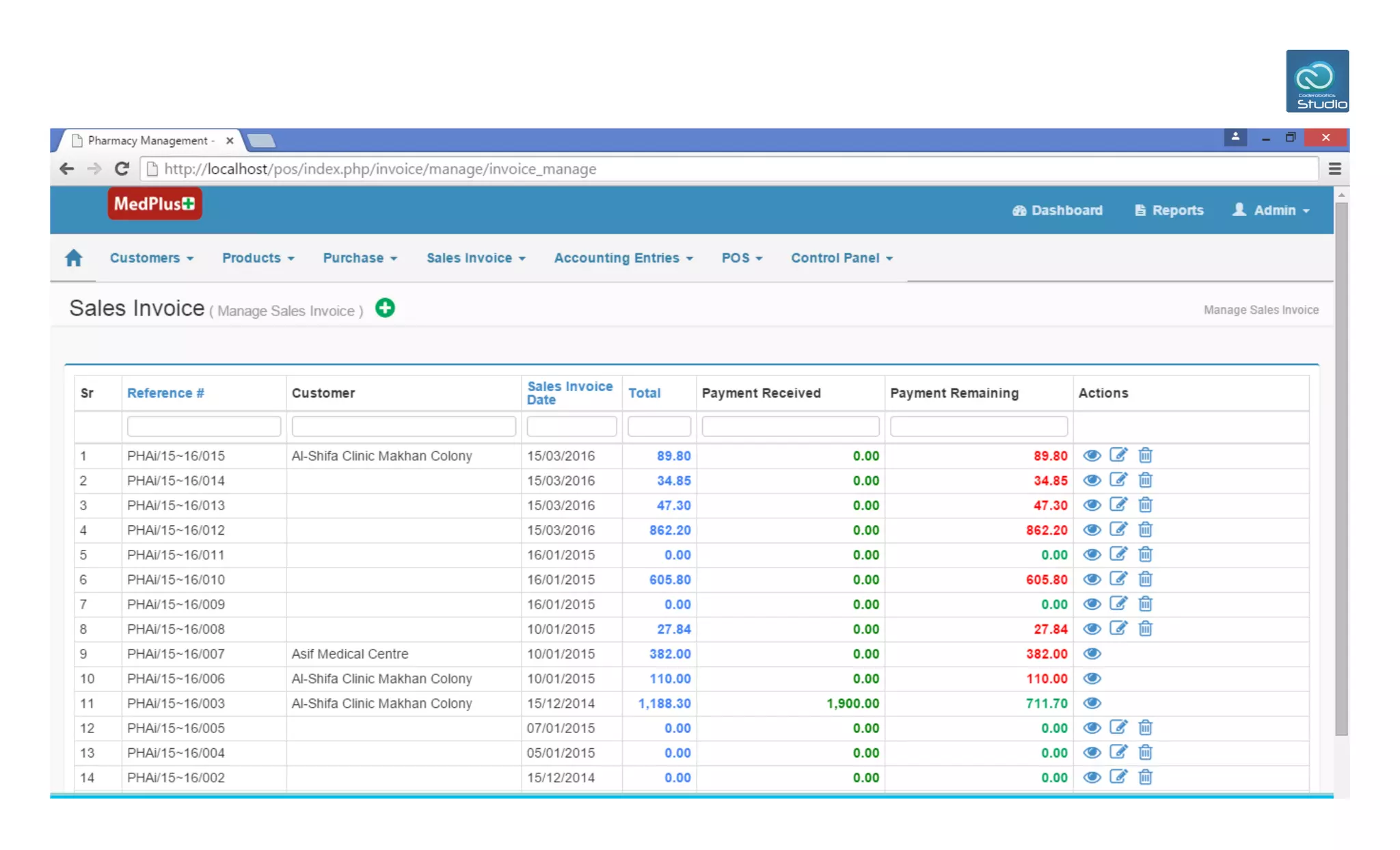This screenshot has width=1400, height=850.
Task: Edit invoice PHAi/15~16/015
Action: pos(1118,455)
